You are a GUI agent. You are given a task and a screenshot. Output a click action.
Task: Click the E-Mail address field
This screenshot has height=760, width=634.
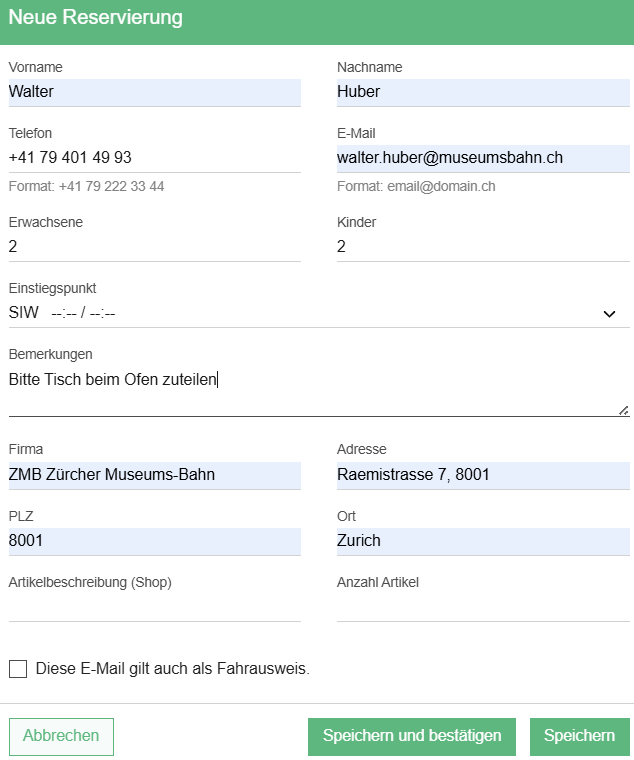click(x=483, y=158)
